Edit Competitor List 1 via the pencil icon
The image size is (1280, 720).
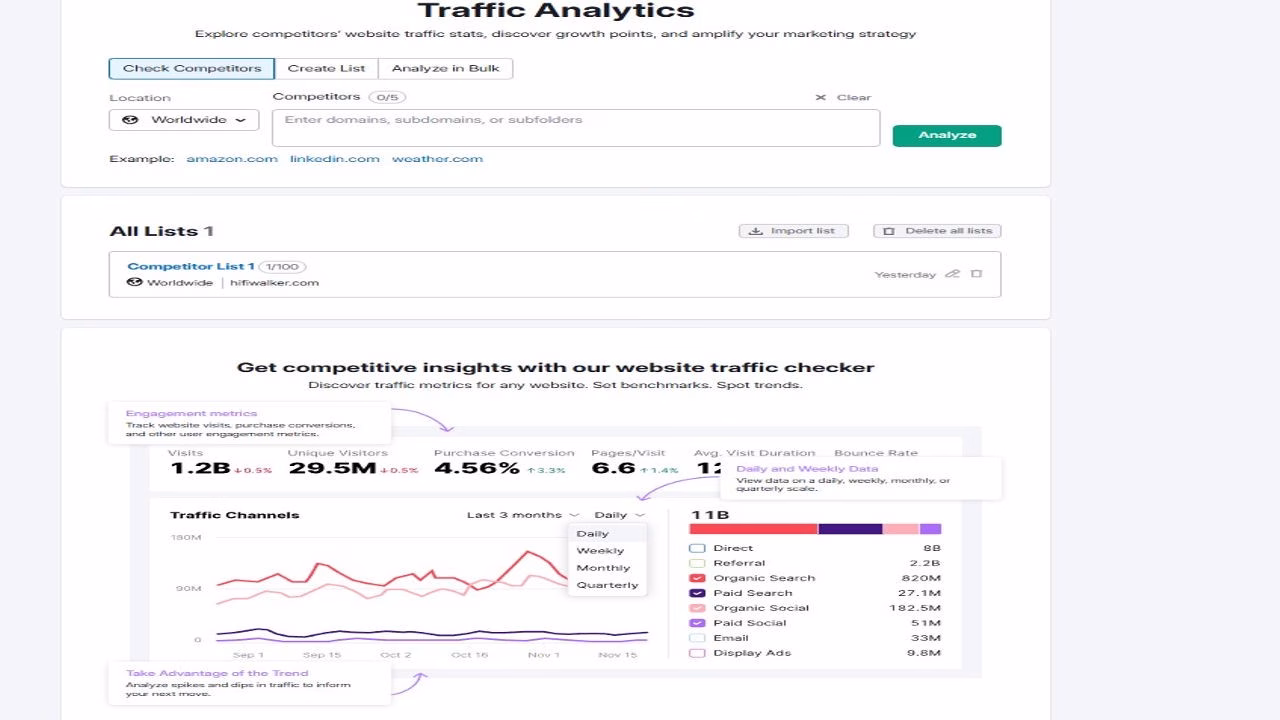(x=952, y=273)
